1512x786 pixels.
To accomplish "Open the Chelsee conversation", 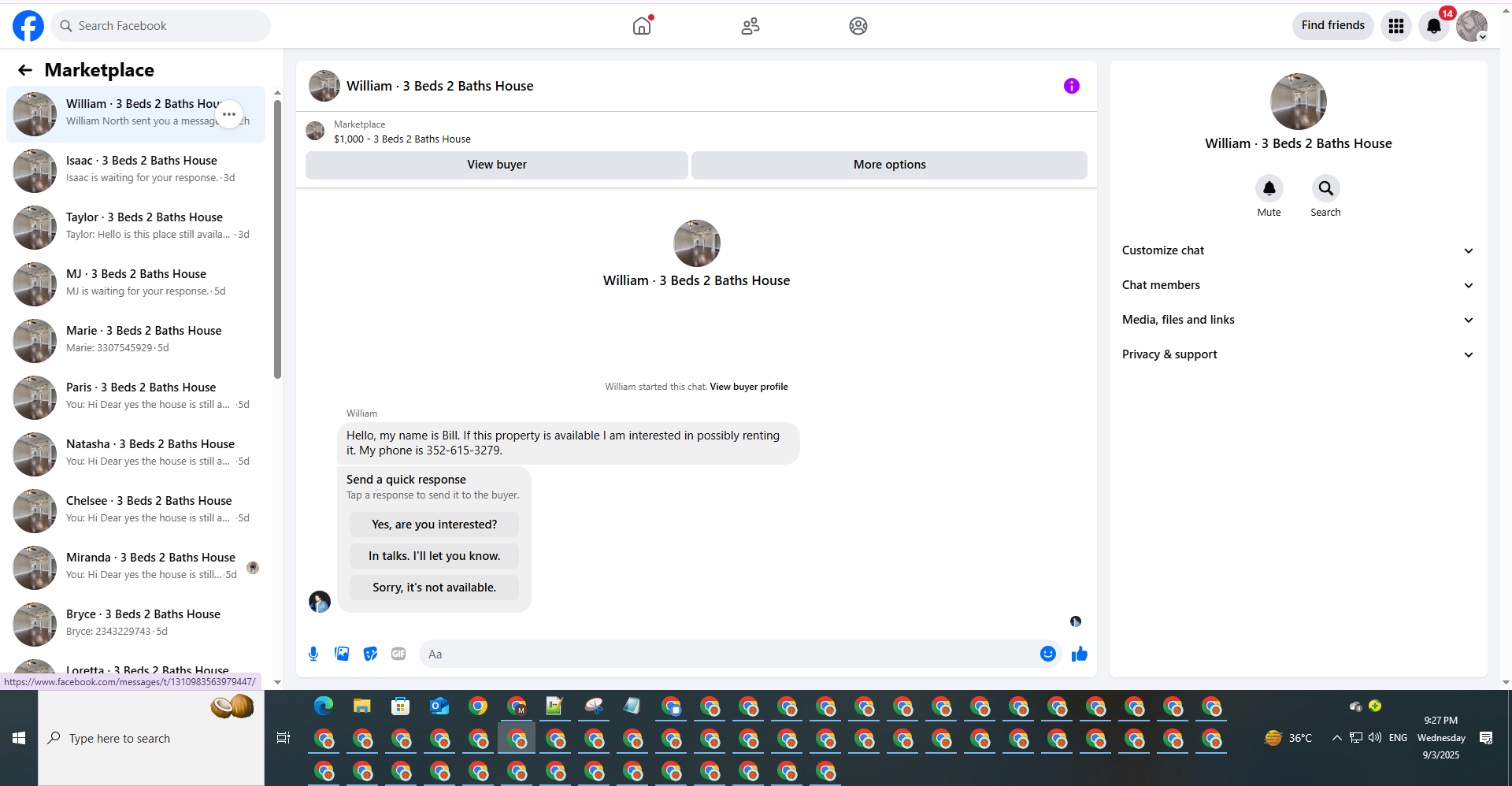I will (x=136, y=511).
